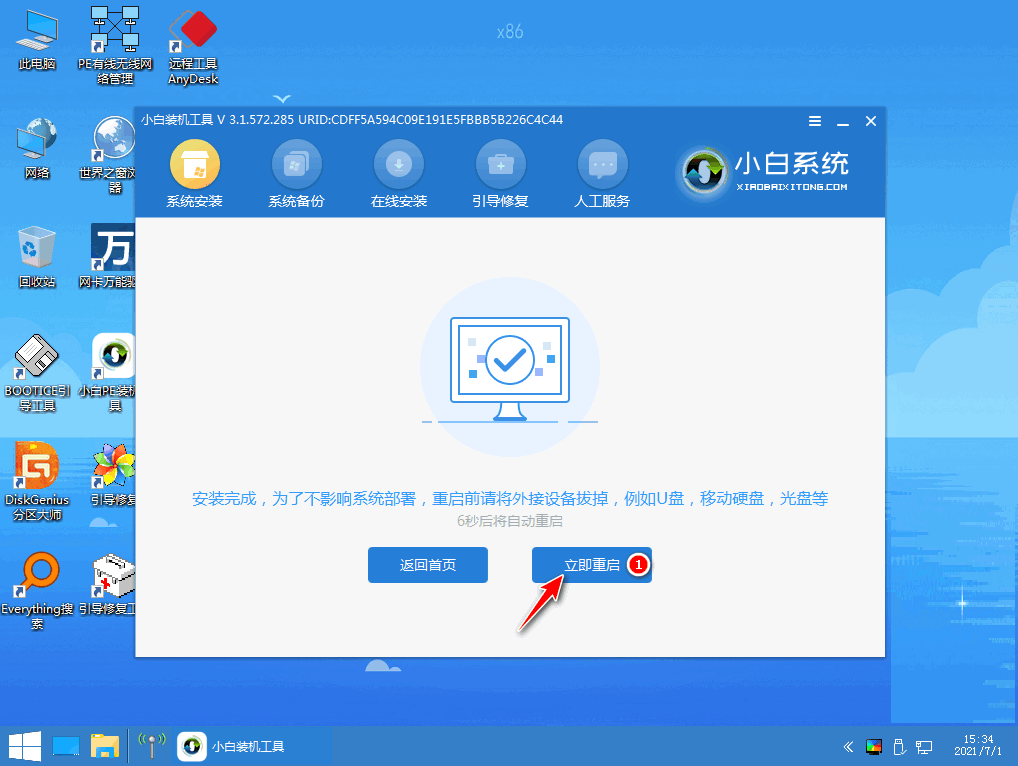Open the hamburger menu in the title bar
Screen dimensions: 1018x766
(x=815, y=121)
